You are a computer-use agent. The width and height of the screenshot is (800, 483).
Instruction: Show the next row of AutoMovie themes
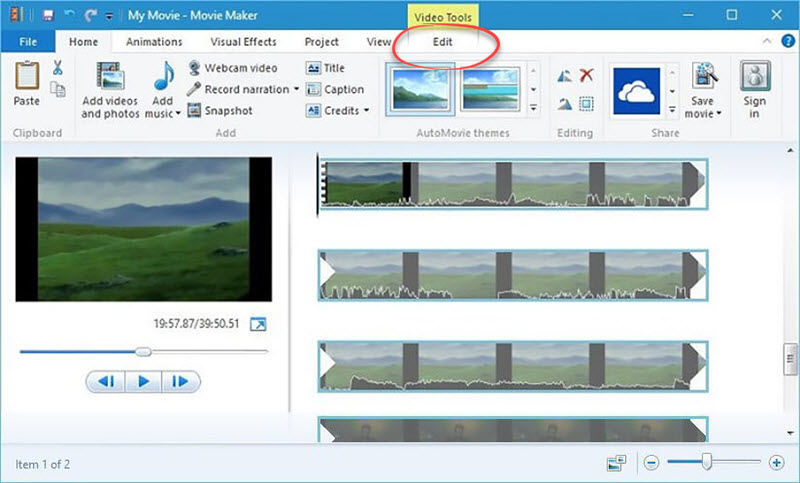pyautogui.click(x=533, y=89)
